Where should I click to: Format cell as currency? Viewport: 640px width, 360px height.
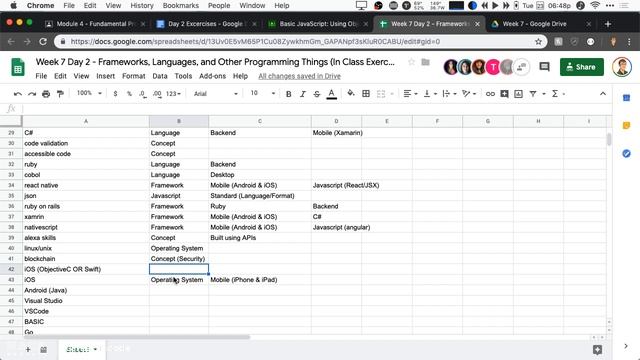point(116,94)
